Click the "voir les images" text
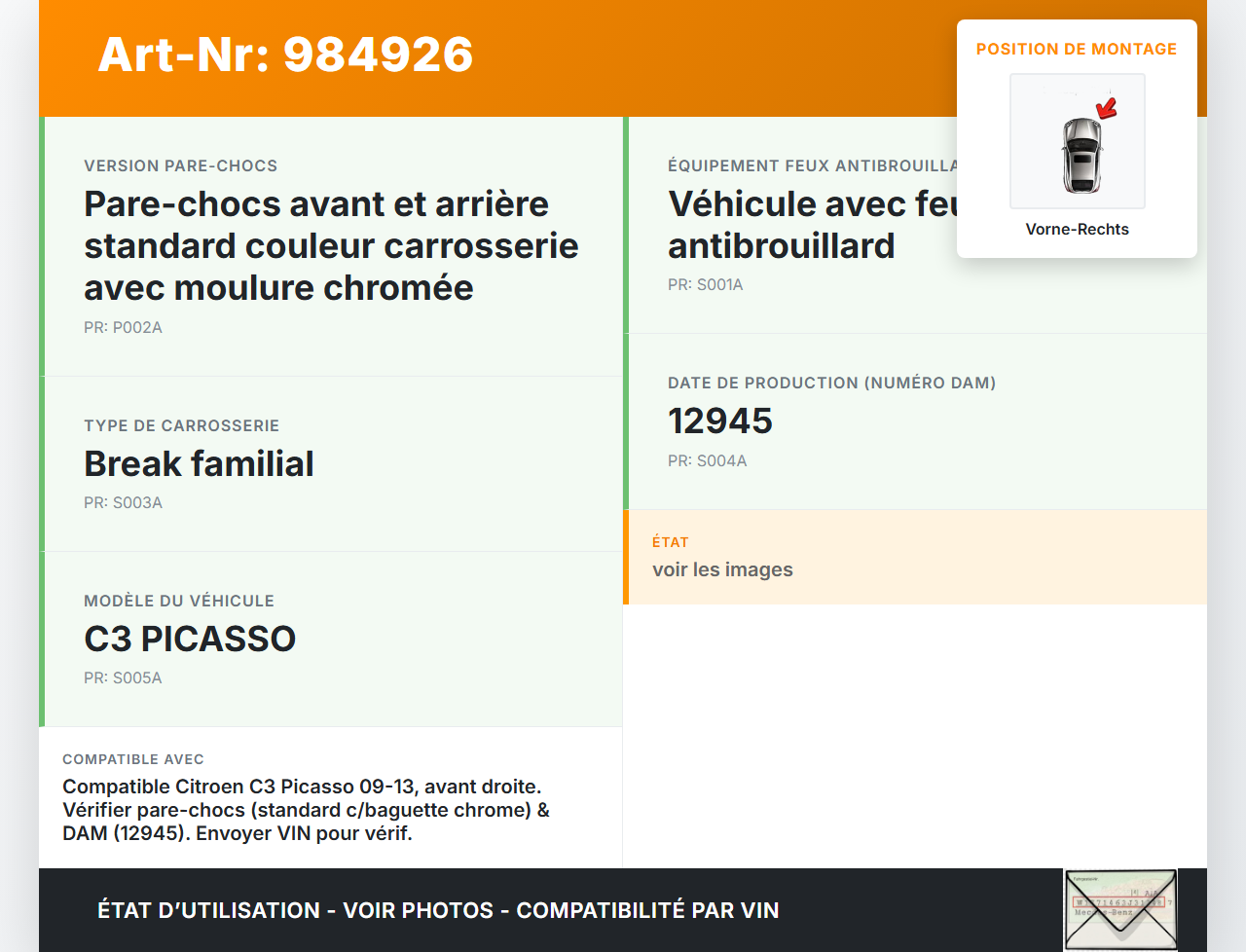The width and height of the screenshot is (1246, 952). coord(722,569)
